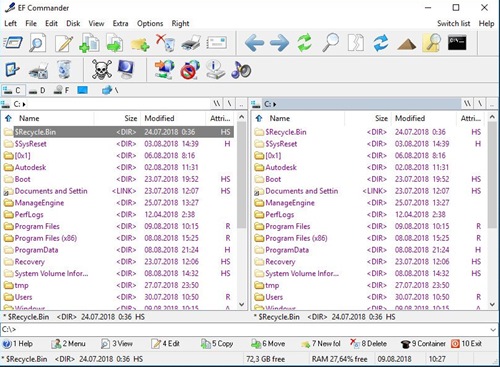The width and height of the screenshot is (500, 367).
Task: Expand left panel C: path arrow
Action: click(24, 104)
